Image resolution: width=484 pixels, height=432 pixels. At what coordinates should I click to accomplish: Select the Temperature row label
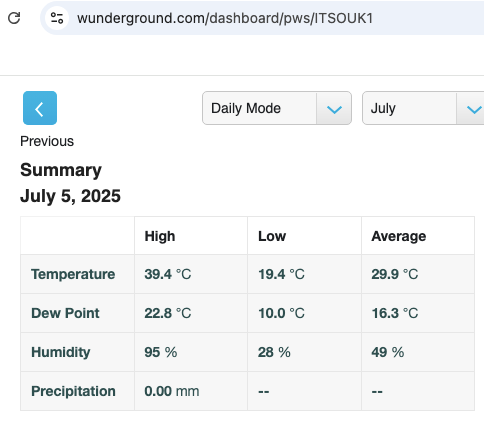tap(73, 274)
